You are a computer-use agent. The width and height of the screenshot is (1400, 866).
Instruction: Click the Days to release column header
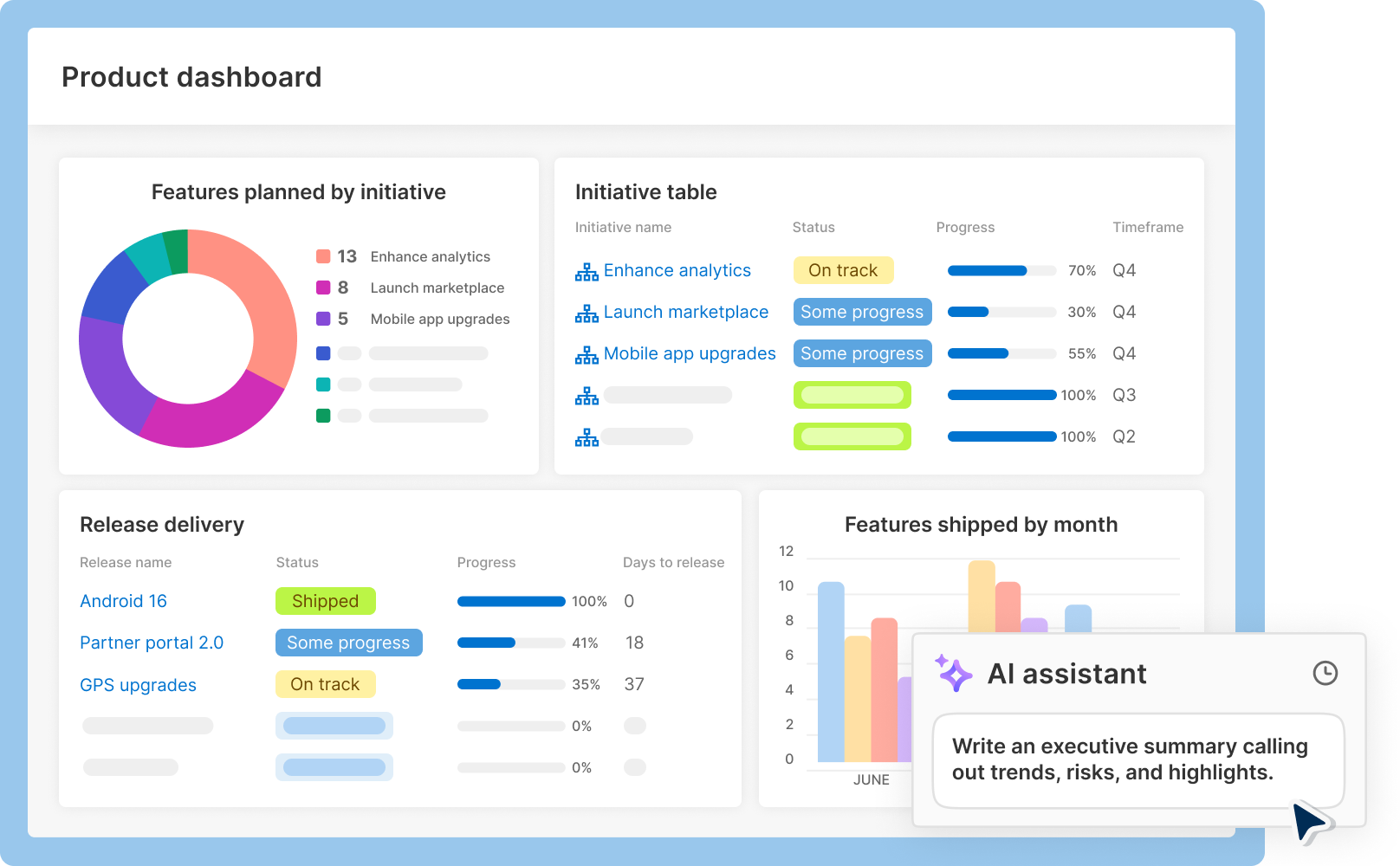click(x=673, y=562)
